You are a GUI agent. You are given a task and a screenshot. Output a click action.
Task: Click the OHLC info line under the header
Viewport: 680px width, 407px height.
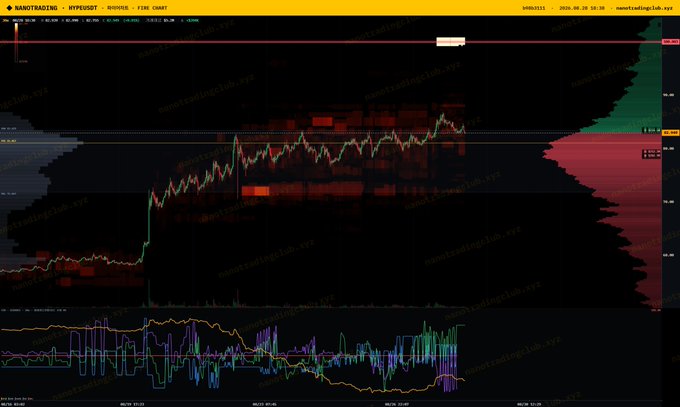pos(100,20)
